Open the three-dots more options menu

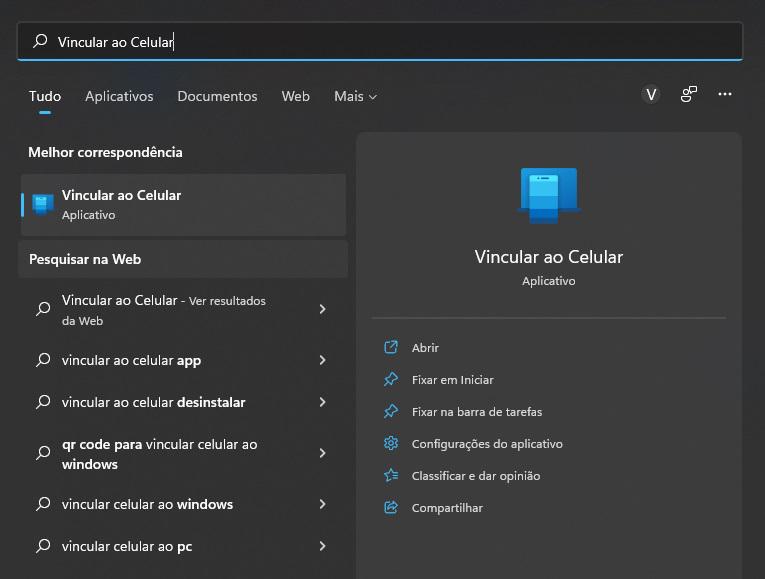pos(725,94)
